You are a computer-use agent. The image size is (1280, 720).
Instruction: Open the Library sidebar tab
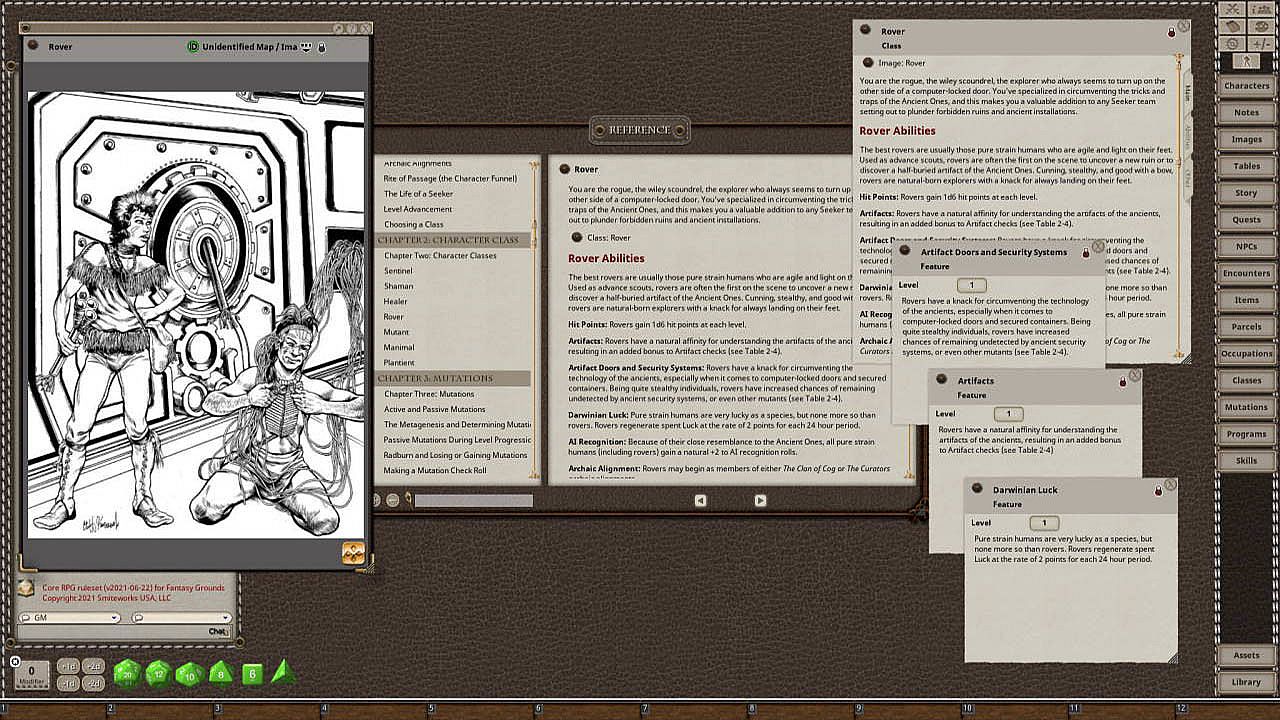[x=1246, y=682]
